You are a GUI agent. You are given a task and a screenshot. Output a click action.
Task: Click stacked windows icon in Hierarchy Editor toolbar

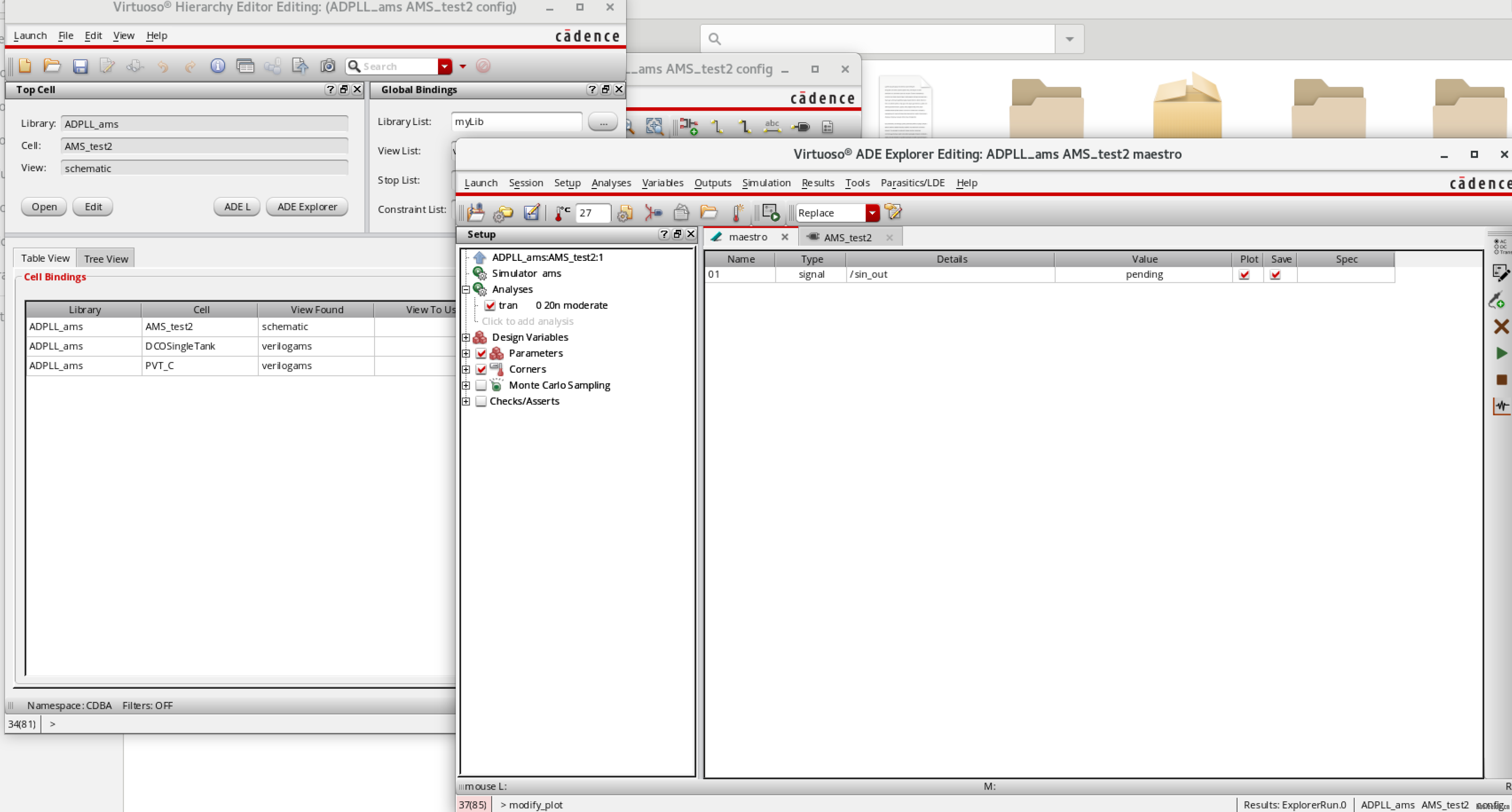click(x=245, y=66)
